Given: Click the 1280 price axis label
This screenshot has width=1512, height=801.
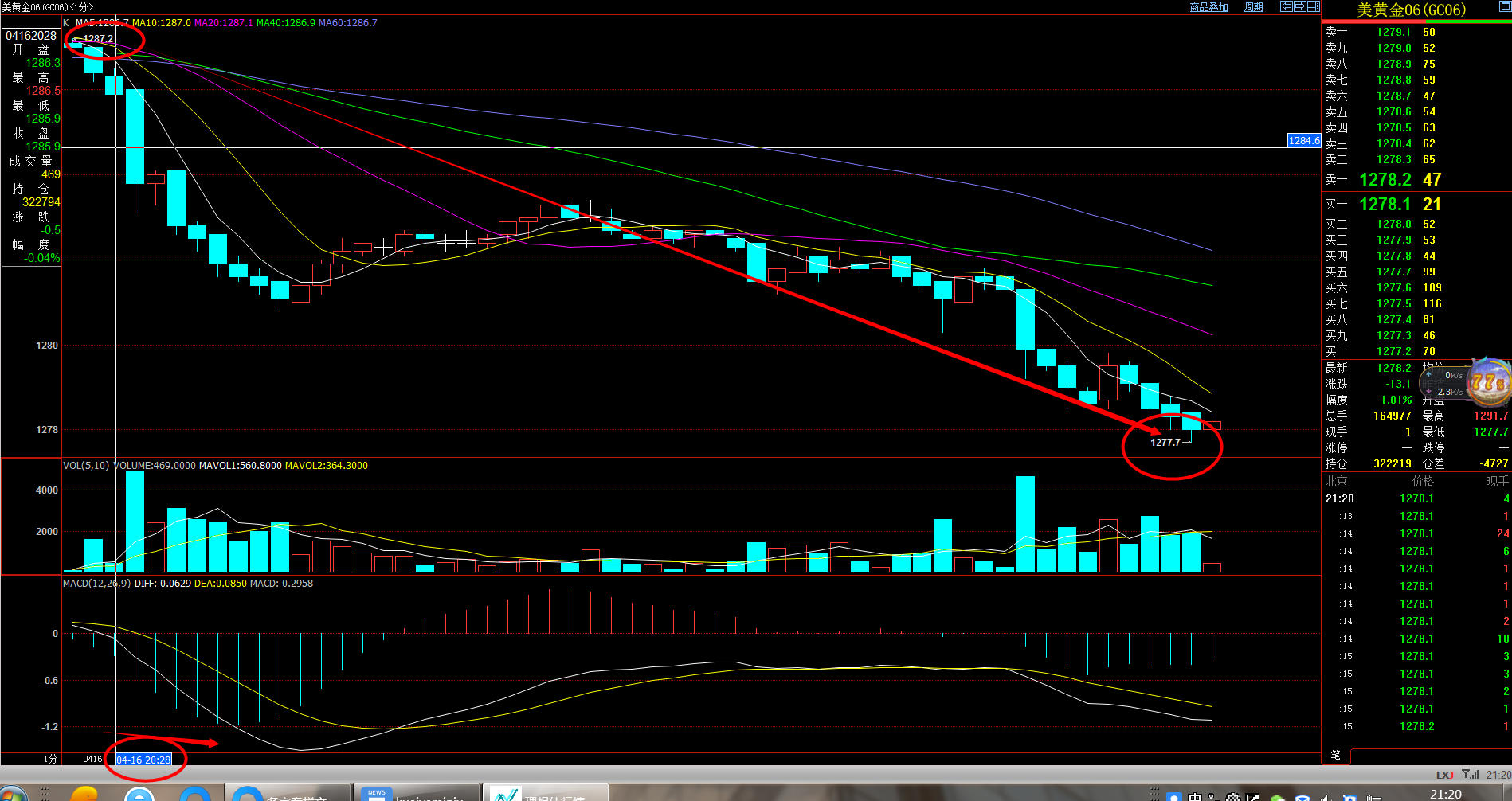Looking at the screenshot, I should 47,346.
